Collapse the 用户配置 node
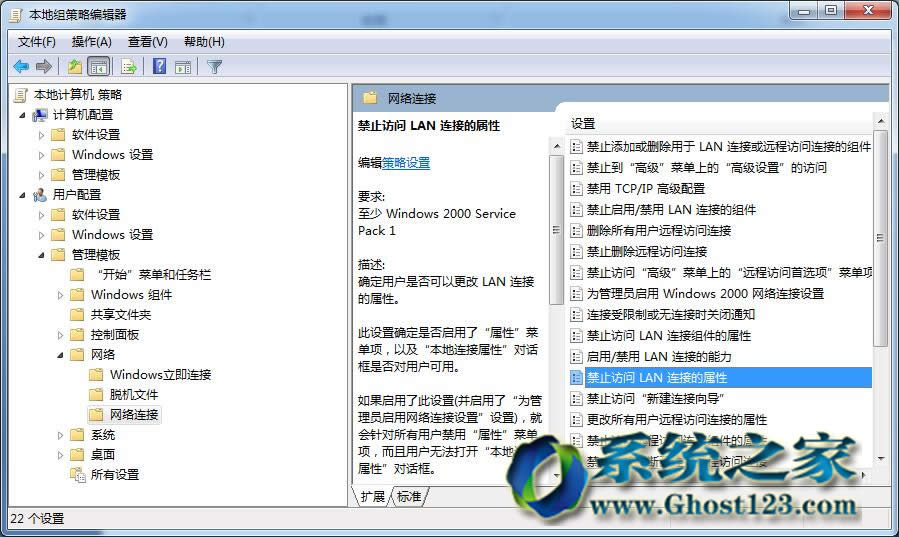The height and width of the screenshot is (537, 899). point(22,195)
